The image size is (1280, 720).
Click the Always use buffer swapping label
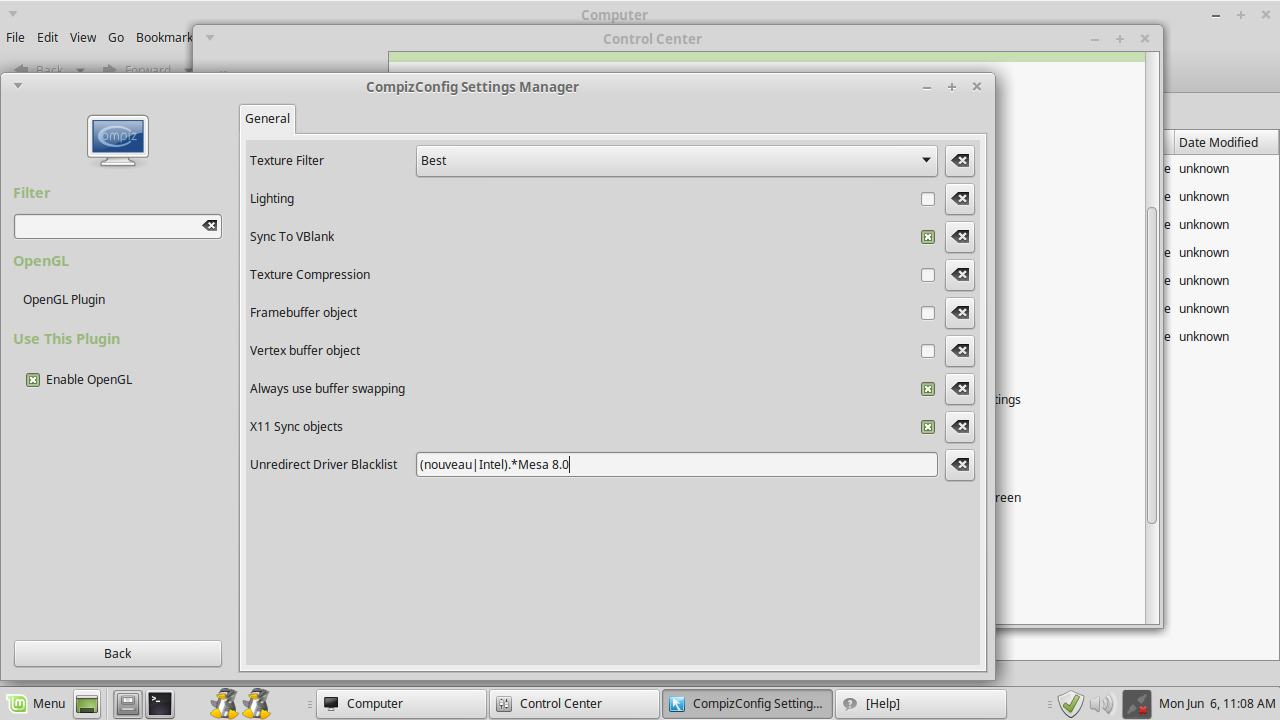pos(327,389)
